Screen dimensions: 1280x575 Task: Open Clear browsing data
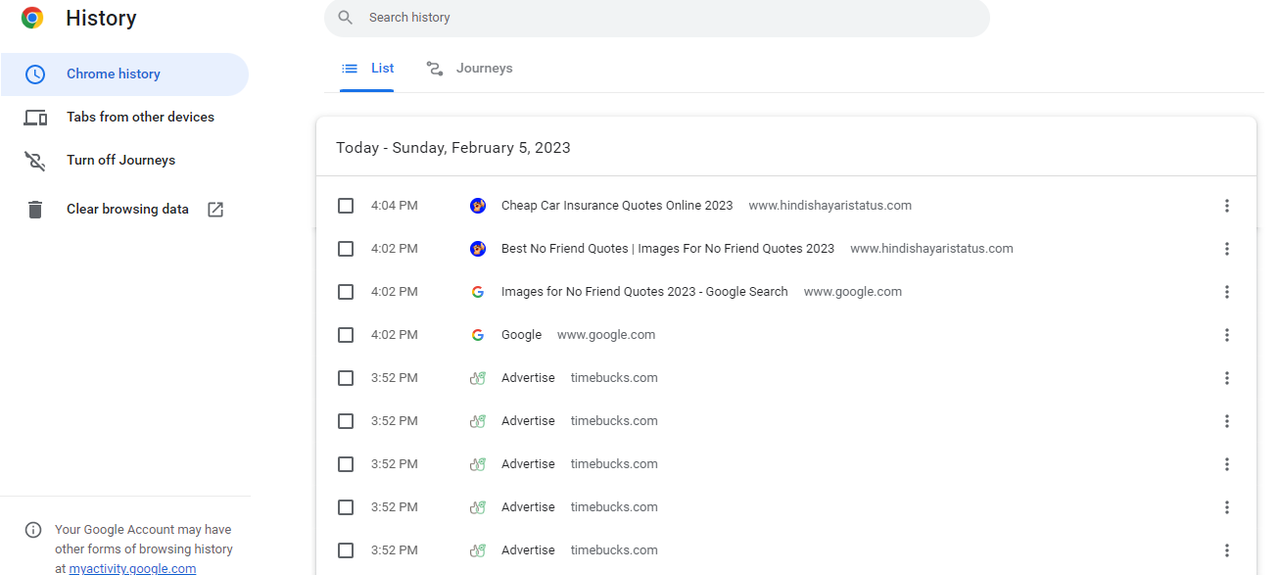(x=124, y=209)
